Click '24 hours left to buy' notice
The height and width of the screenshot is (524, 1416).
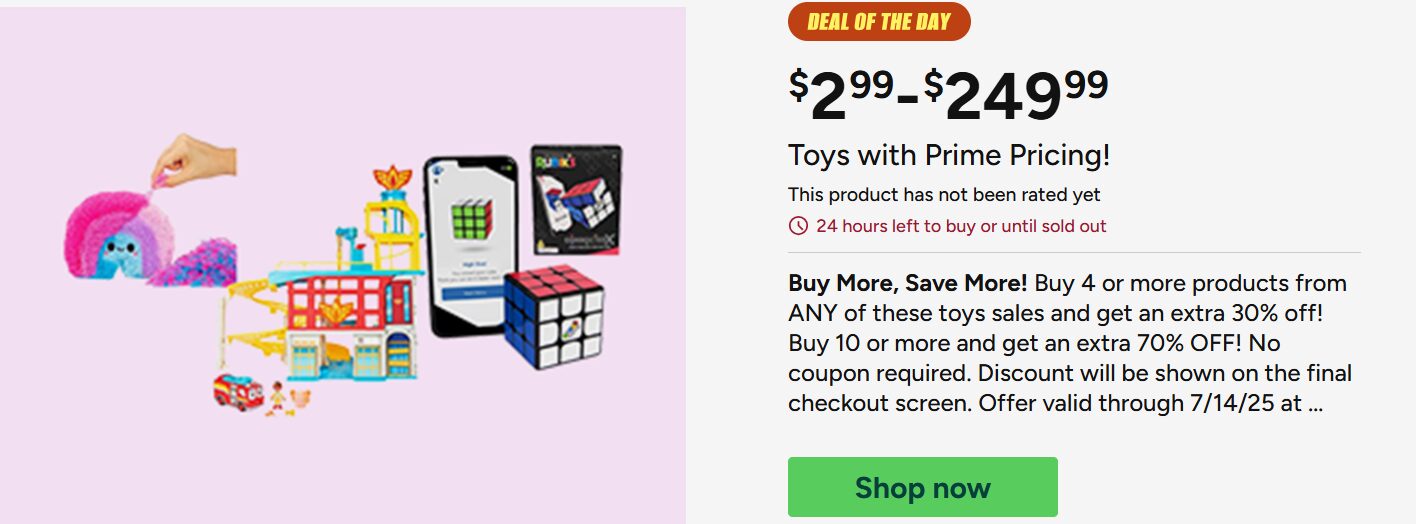tap(961, 226)
